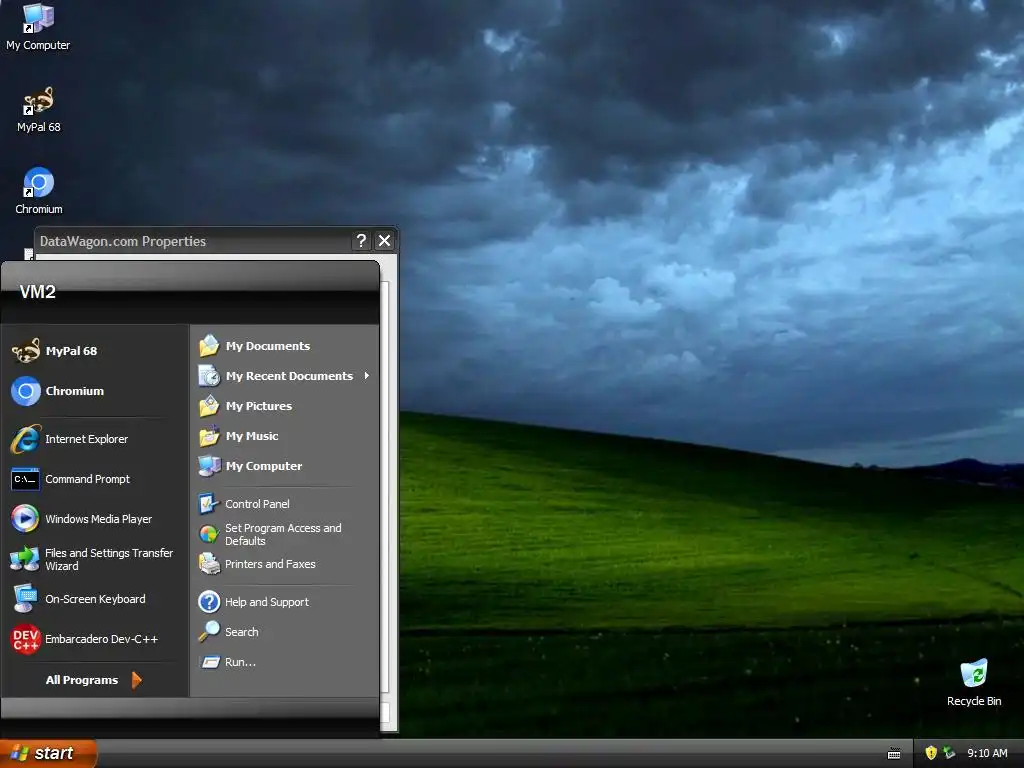The width and height of the screenshot is (1024, 768).
Task: Open the Recycle Bin on desktop
Action: tap(974, 683)
